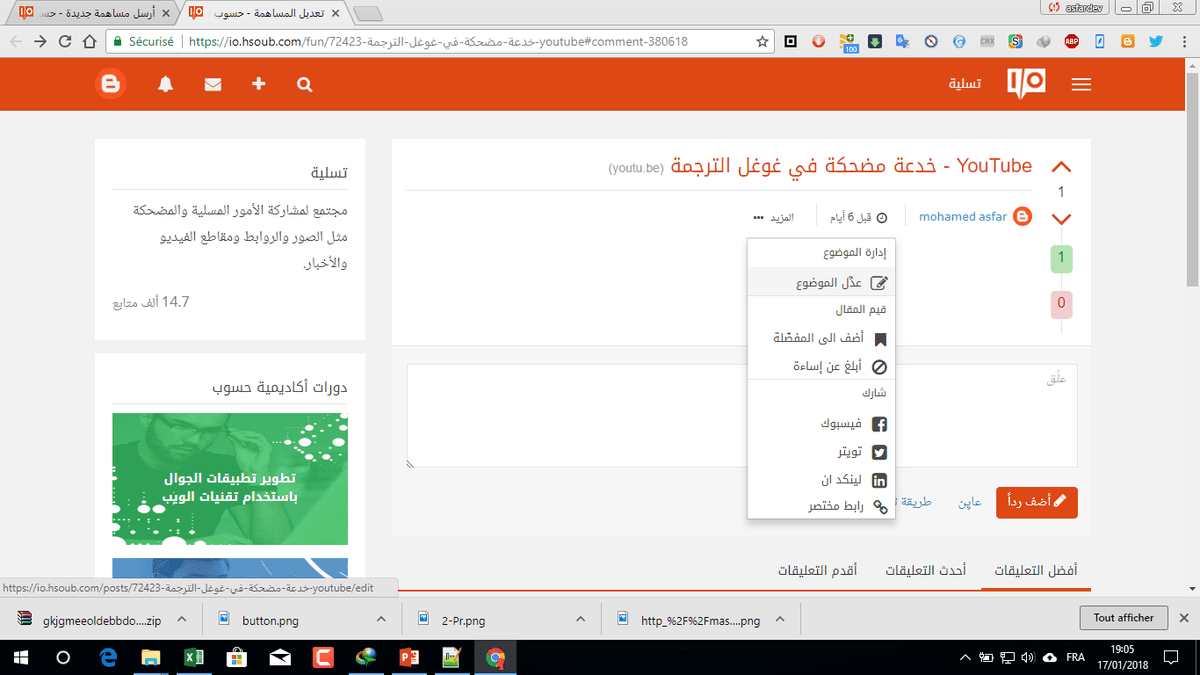The height and width of the screenshot is (675, 1200).
Task: Click the 'عاين' preview link
Action: 970,502
